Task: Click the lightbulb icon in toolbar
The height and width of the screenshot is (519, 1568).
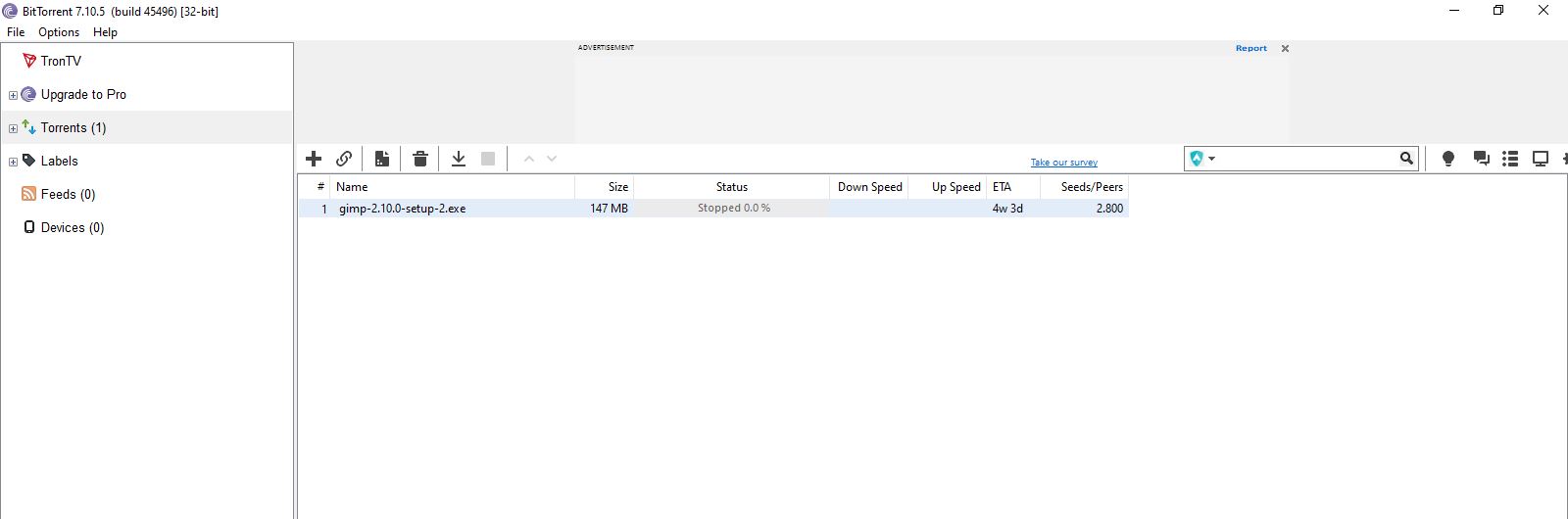Action: coord(1448,159)
